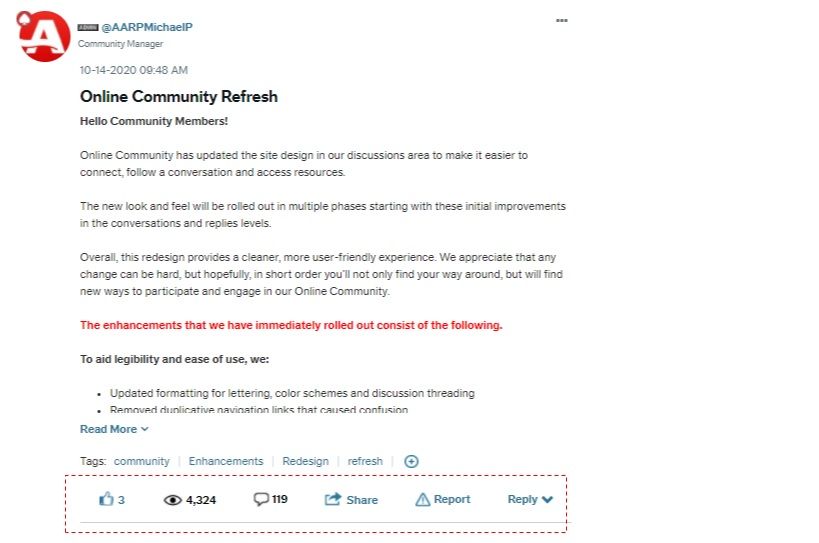819x543 pixels.
Task: Click the eye views icon
Action: (172, 500)
